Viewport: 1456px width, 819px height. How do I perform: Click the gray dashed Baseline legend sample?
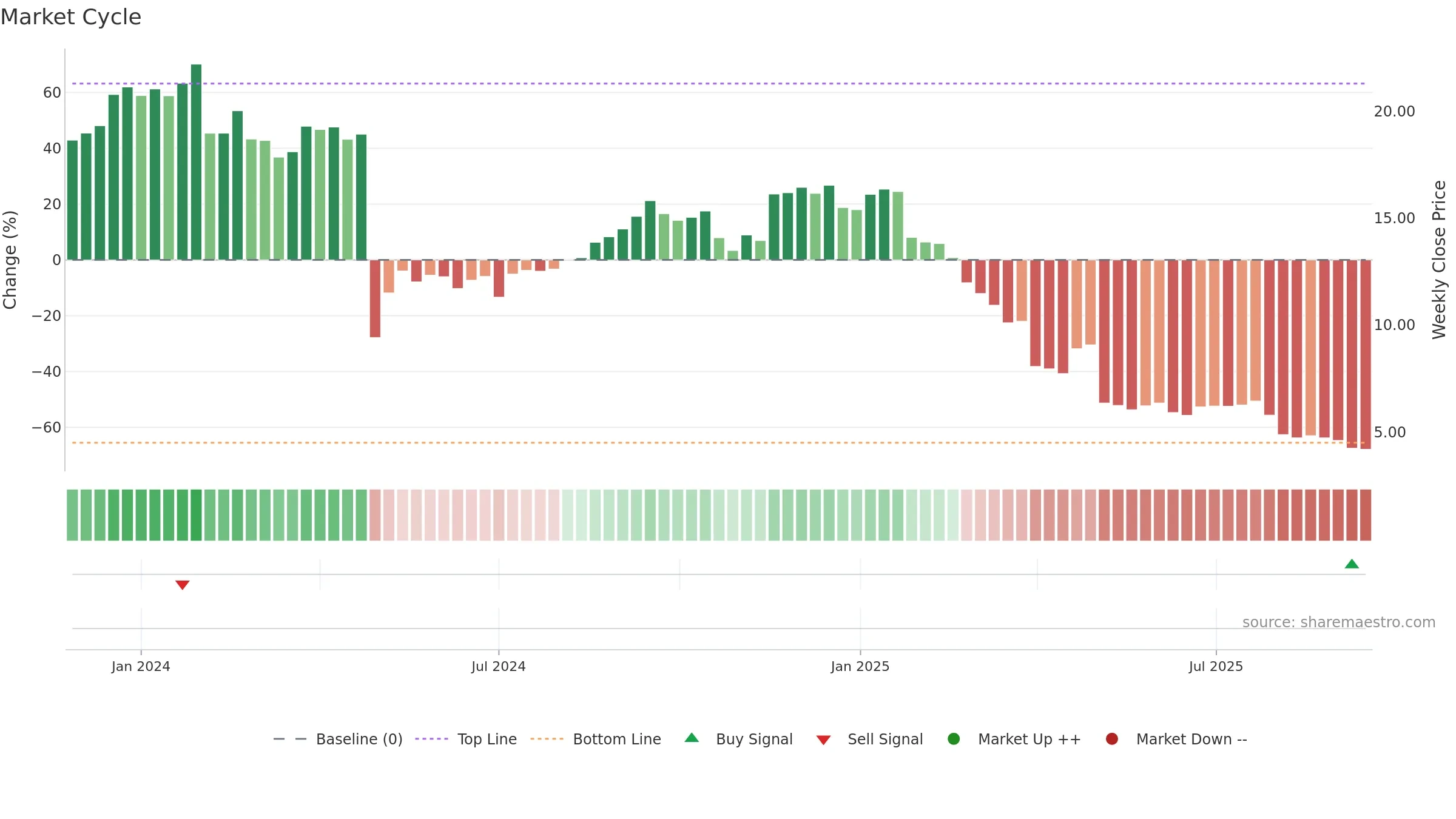pos(290,739)
